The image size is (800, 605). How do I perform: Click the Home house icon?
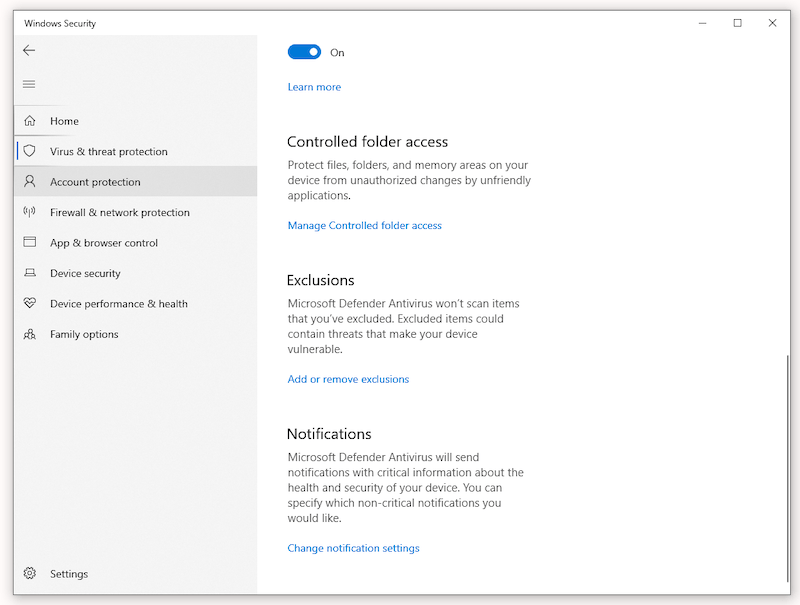(30, 121)
